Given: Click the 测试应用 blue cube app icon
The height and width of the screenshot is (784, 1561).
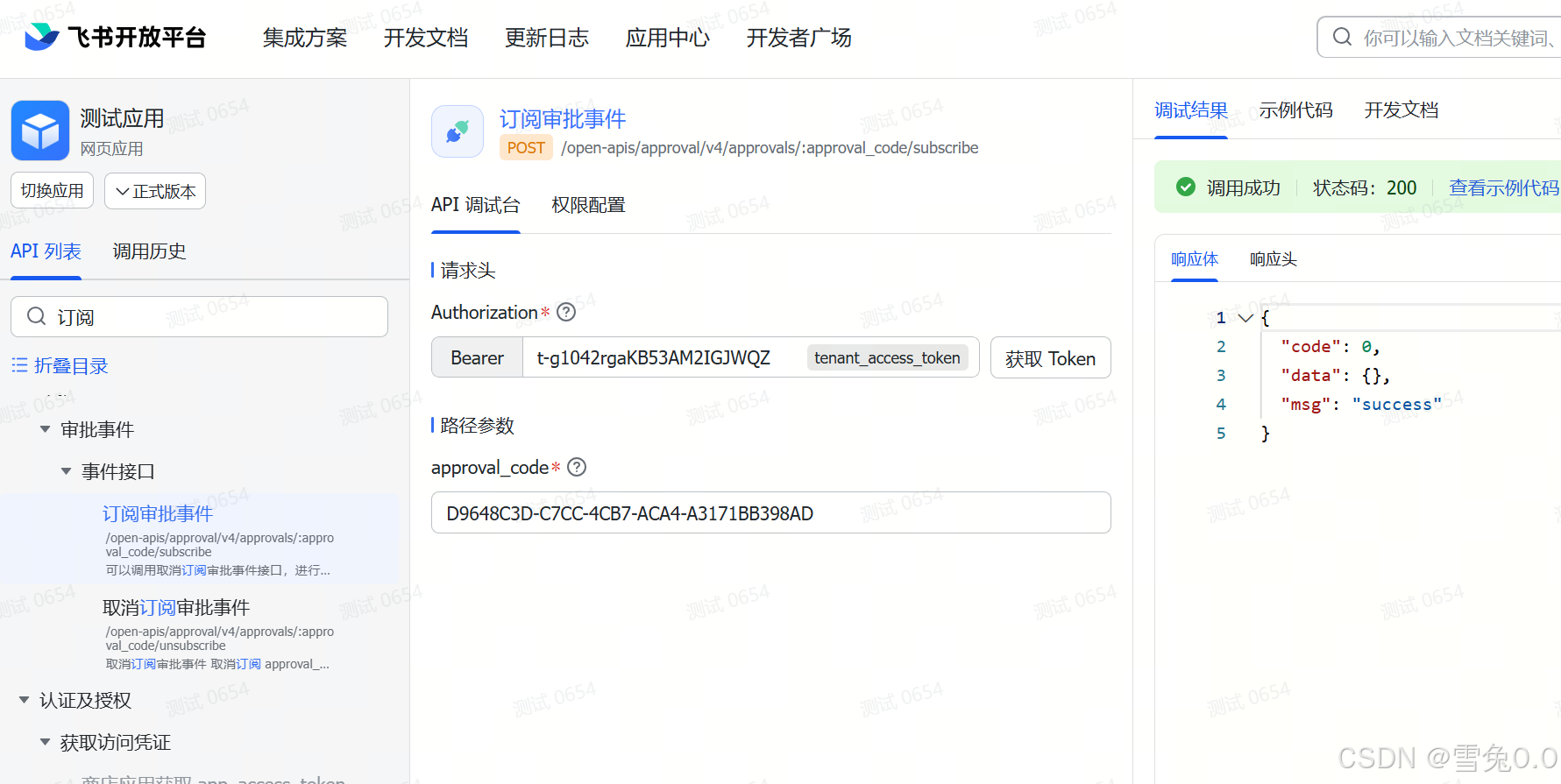Looking at the screenshot, I should pos(40,131).
